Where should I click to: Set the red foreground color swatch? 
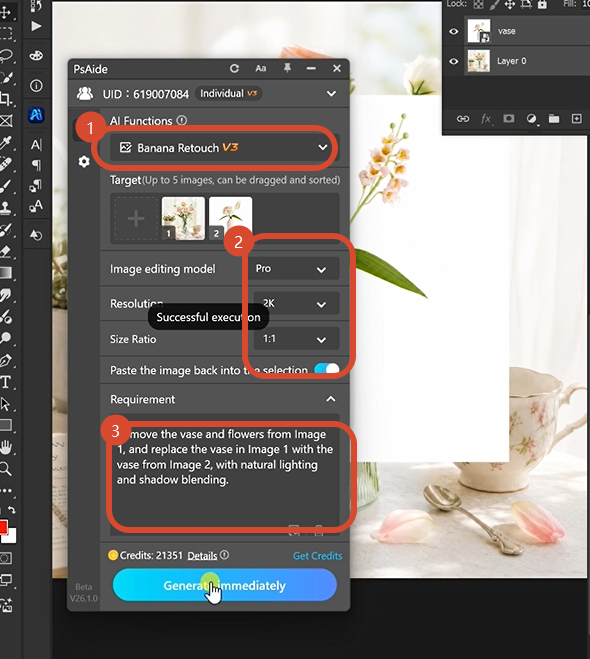tap(3, 526)
